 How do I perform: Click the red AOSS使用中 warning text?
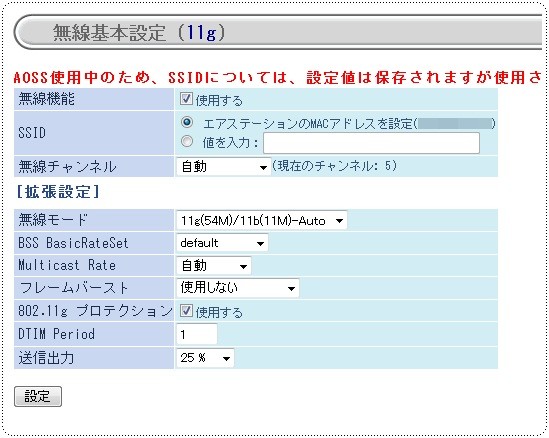pyautogui.click(x=277, y=77)
